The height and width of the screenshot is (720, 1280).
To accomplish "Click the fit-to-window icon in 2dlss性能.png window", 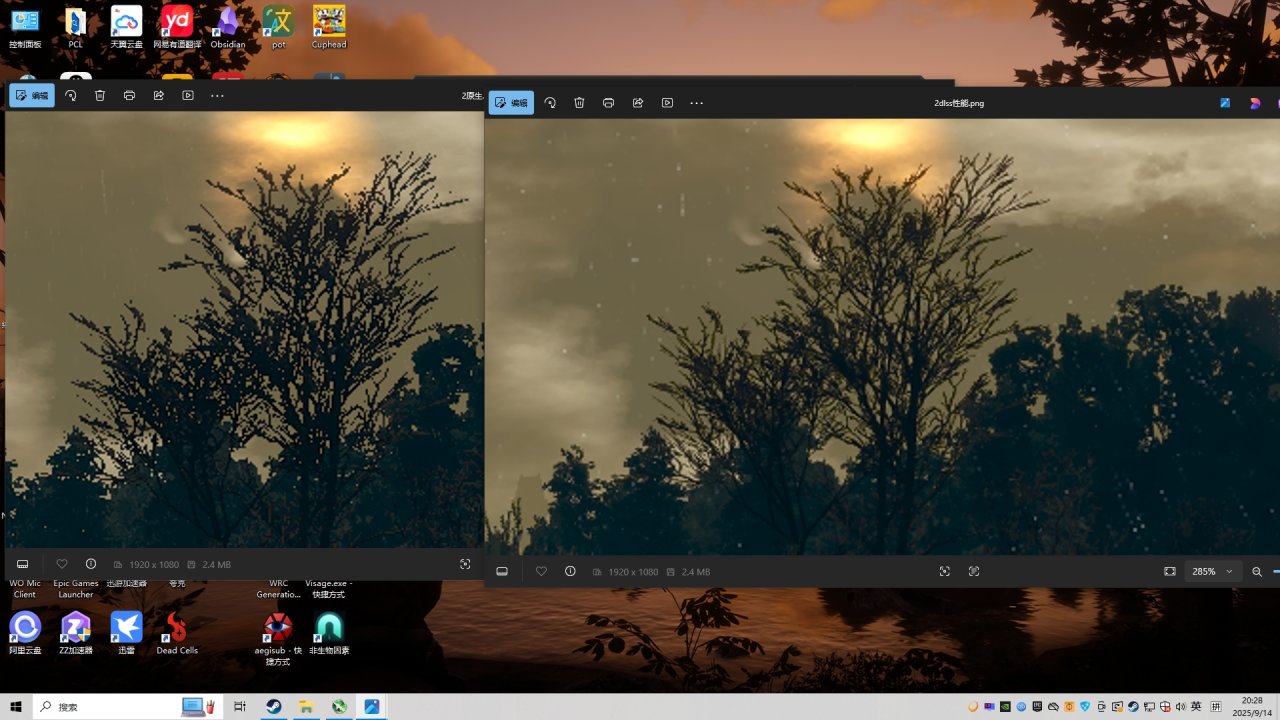I will [x=944, y=571].
